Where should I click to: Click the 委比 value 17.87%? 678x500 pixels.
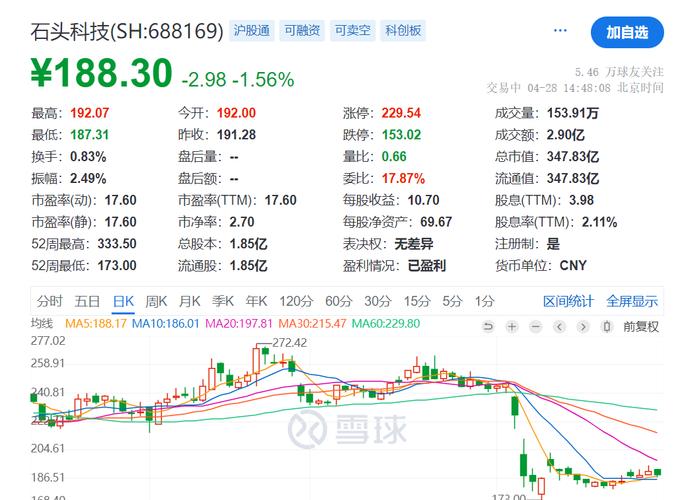(403, 178)
